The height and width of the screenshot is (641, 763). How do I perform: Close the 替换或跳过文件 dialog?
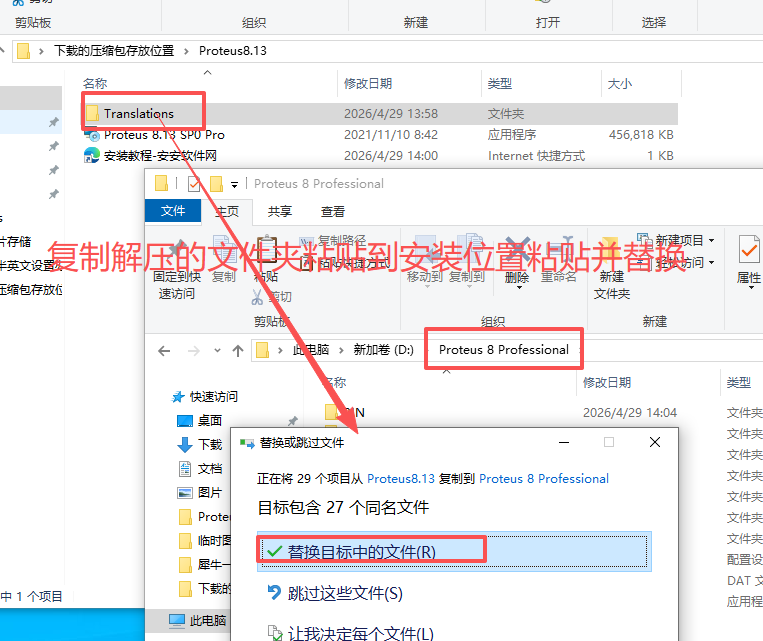655,442
